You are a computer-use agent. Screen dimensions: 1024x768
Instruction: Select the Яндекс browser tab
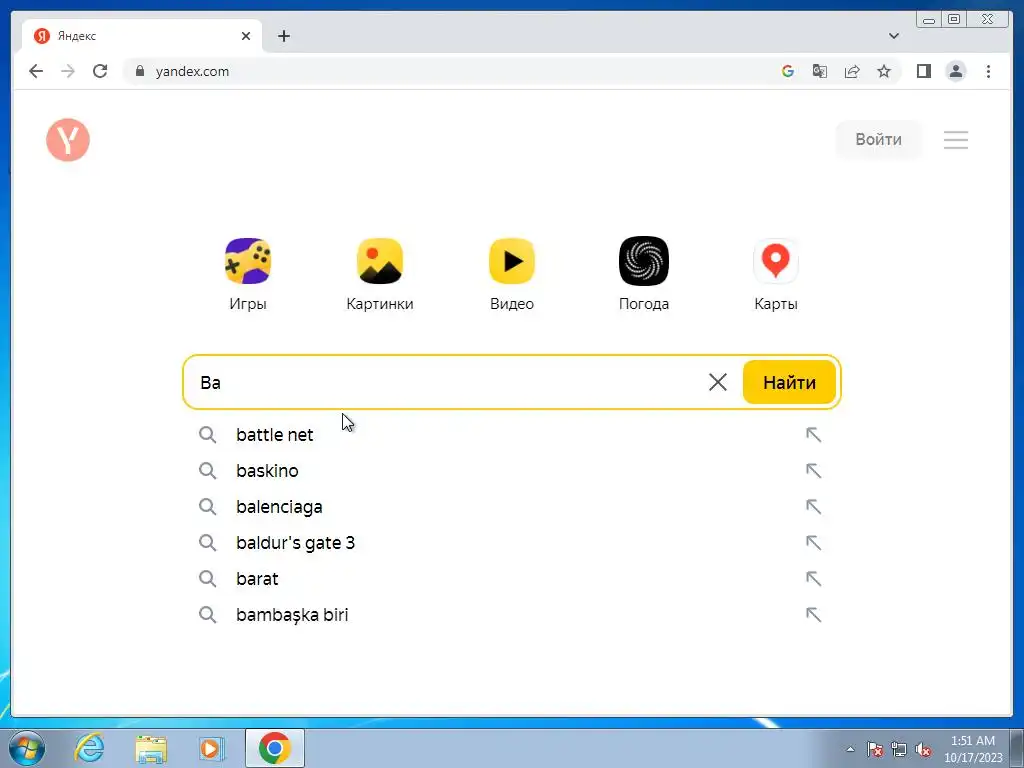[140, 36]
